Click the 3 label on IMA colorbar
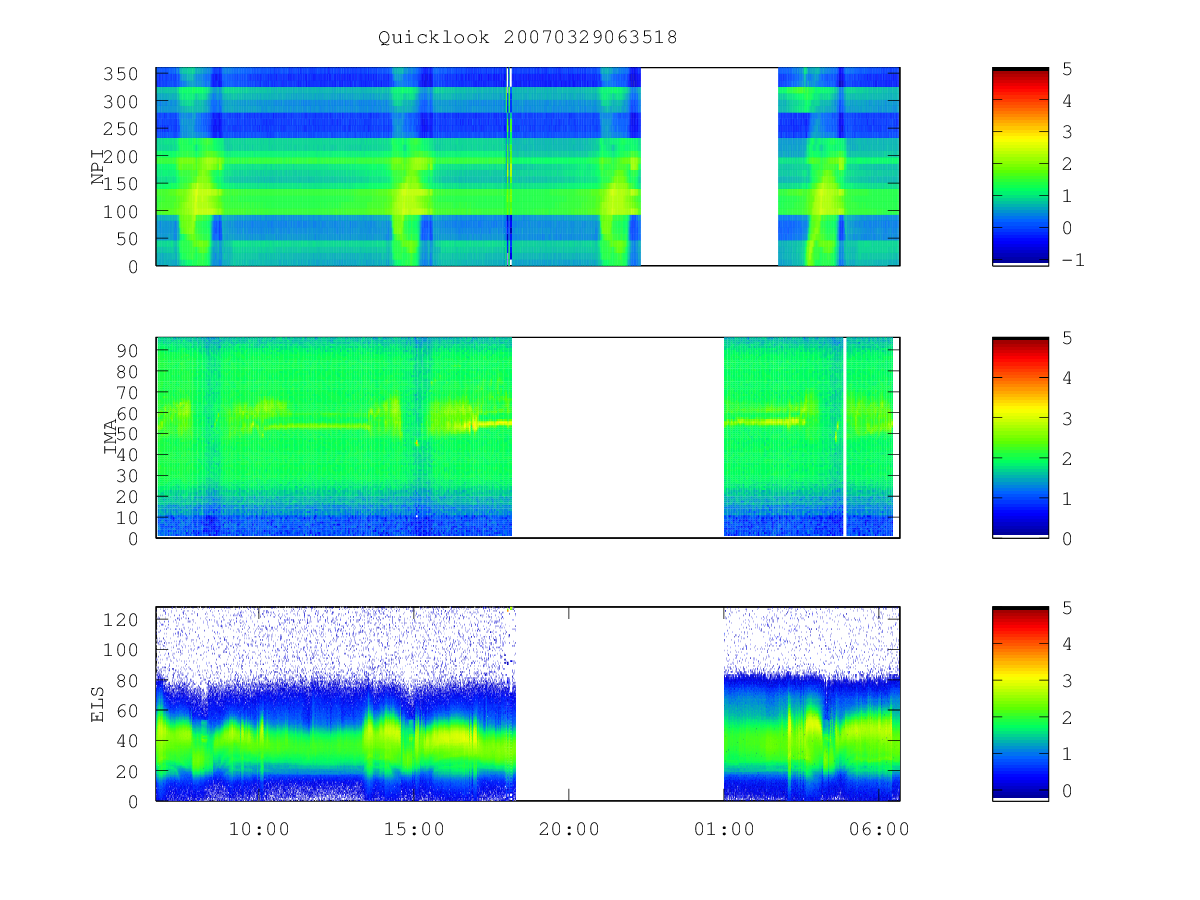 pyautogui.click(x=1067, y=418)
